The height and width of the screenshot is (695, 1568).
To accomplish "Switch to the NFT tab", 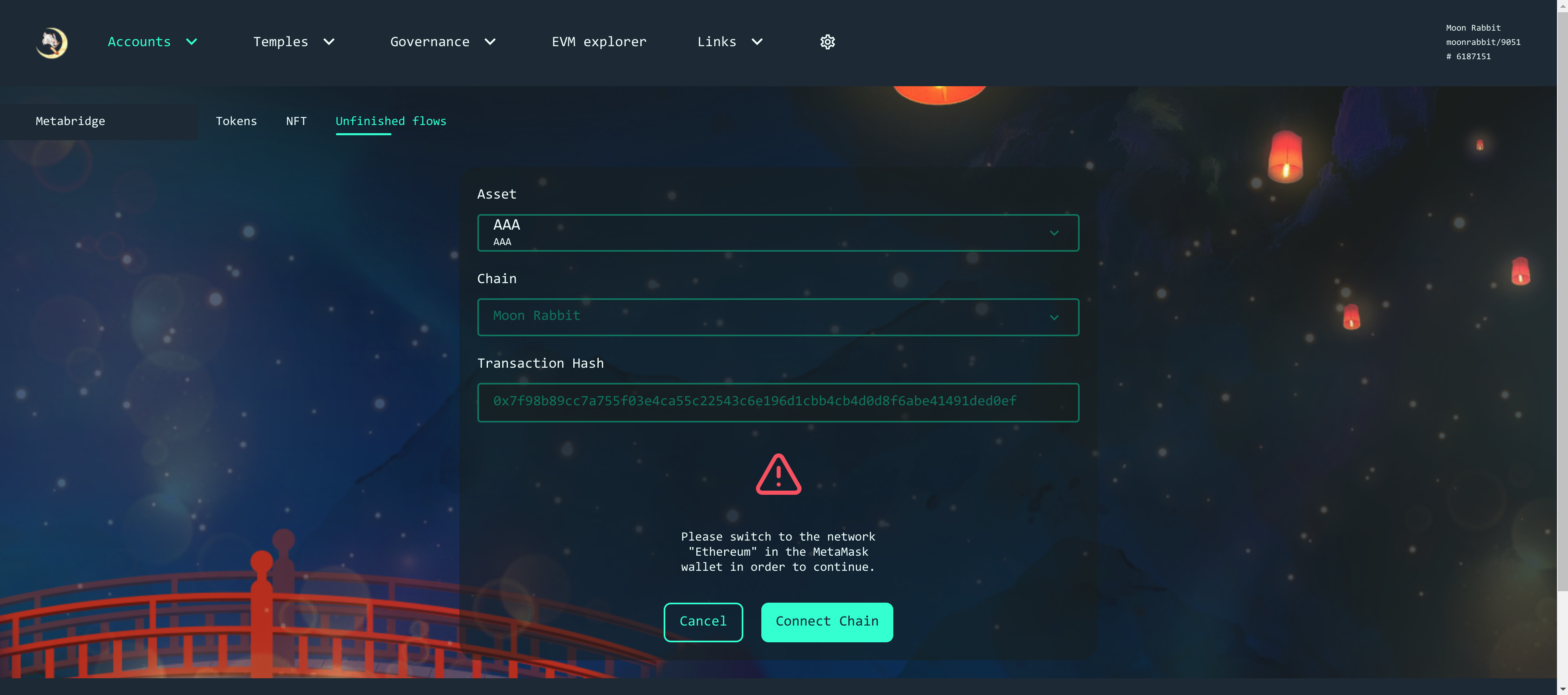I will (296, 121).
